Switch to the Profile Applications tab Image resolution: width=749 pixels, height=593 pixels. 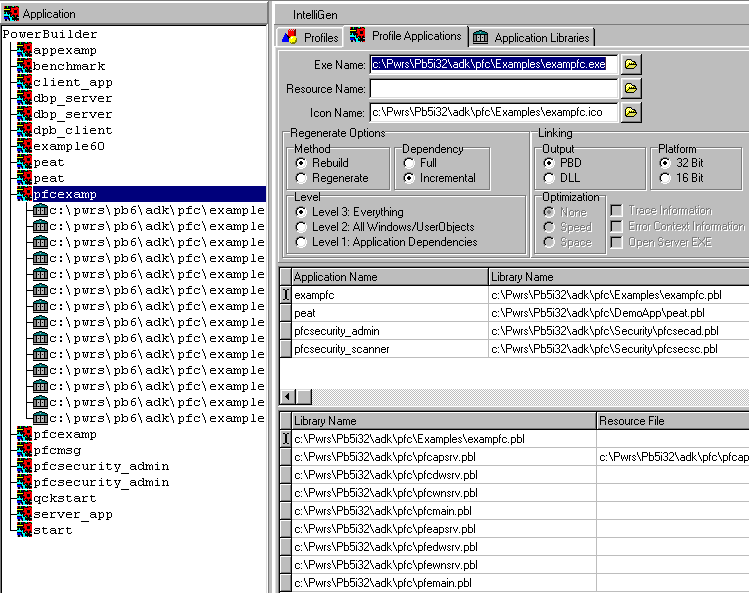[406, 36]
